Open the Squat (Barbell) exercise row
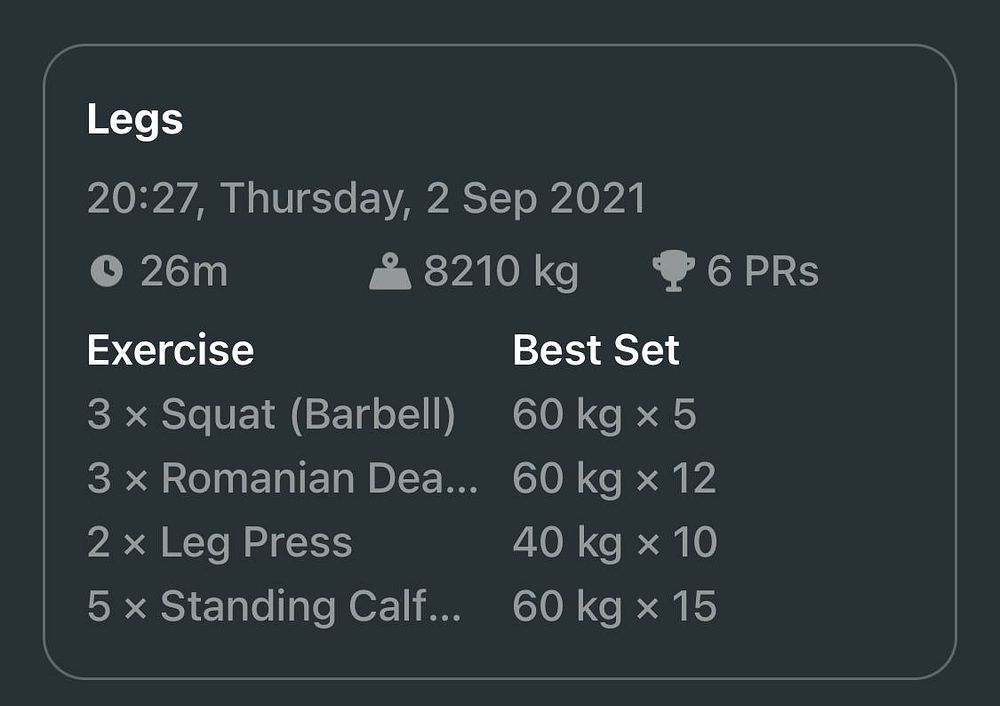This screenshot has height=706, width=1000. click(271, 414)
